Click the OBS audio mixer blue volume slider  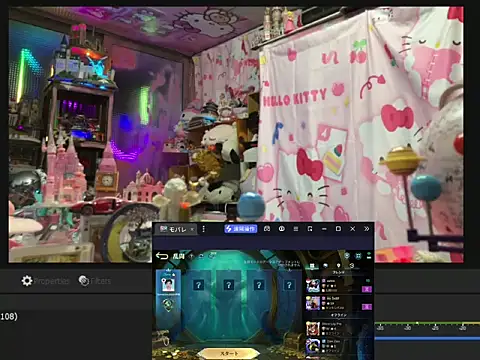tap(427, 338)
